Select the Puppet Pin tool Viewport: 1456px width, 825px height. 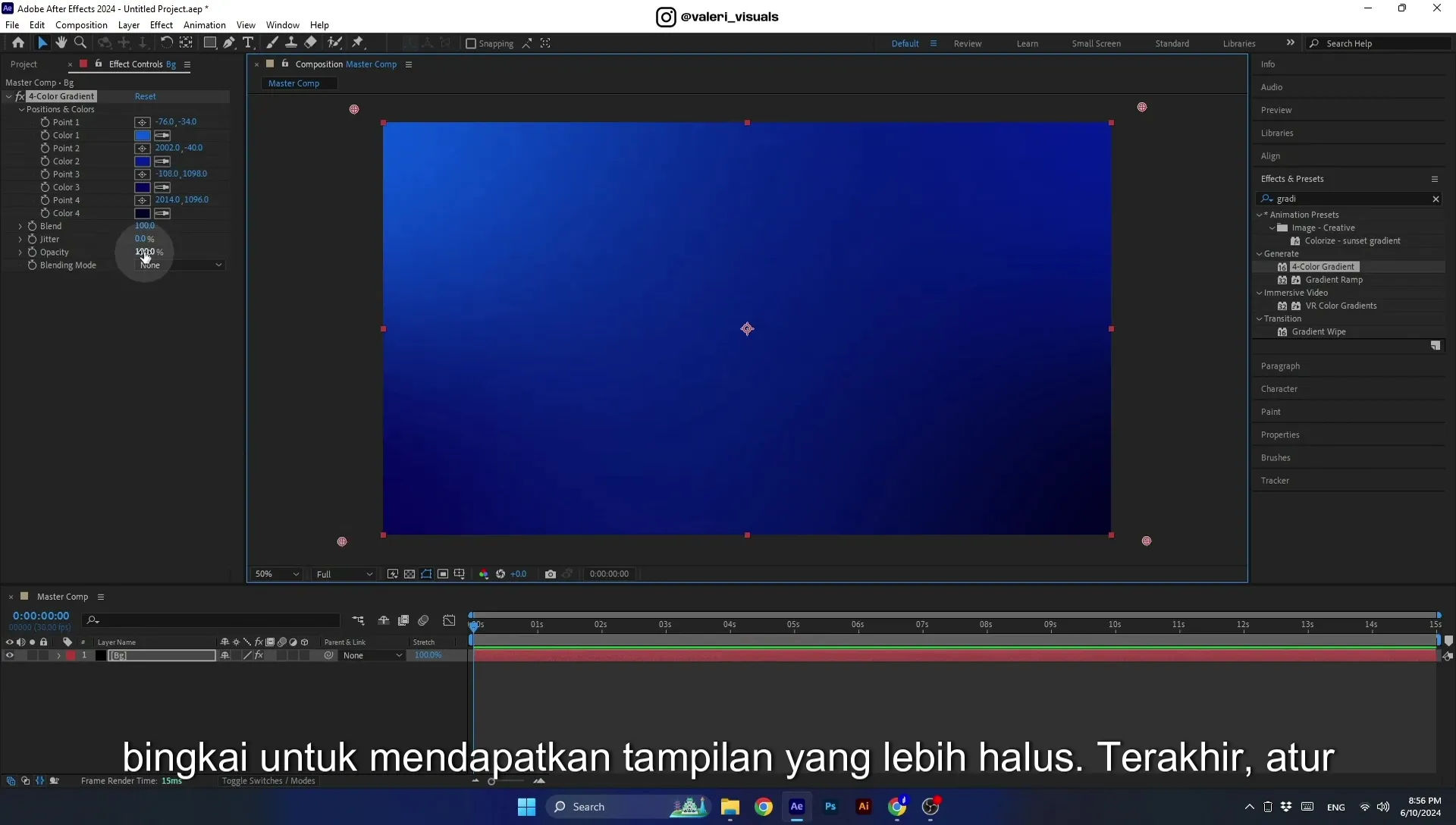point(358,43)
